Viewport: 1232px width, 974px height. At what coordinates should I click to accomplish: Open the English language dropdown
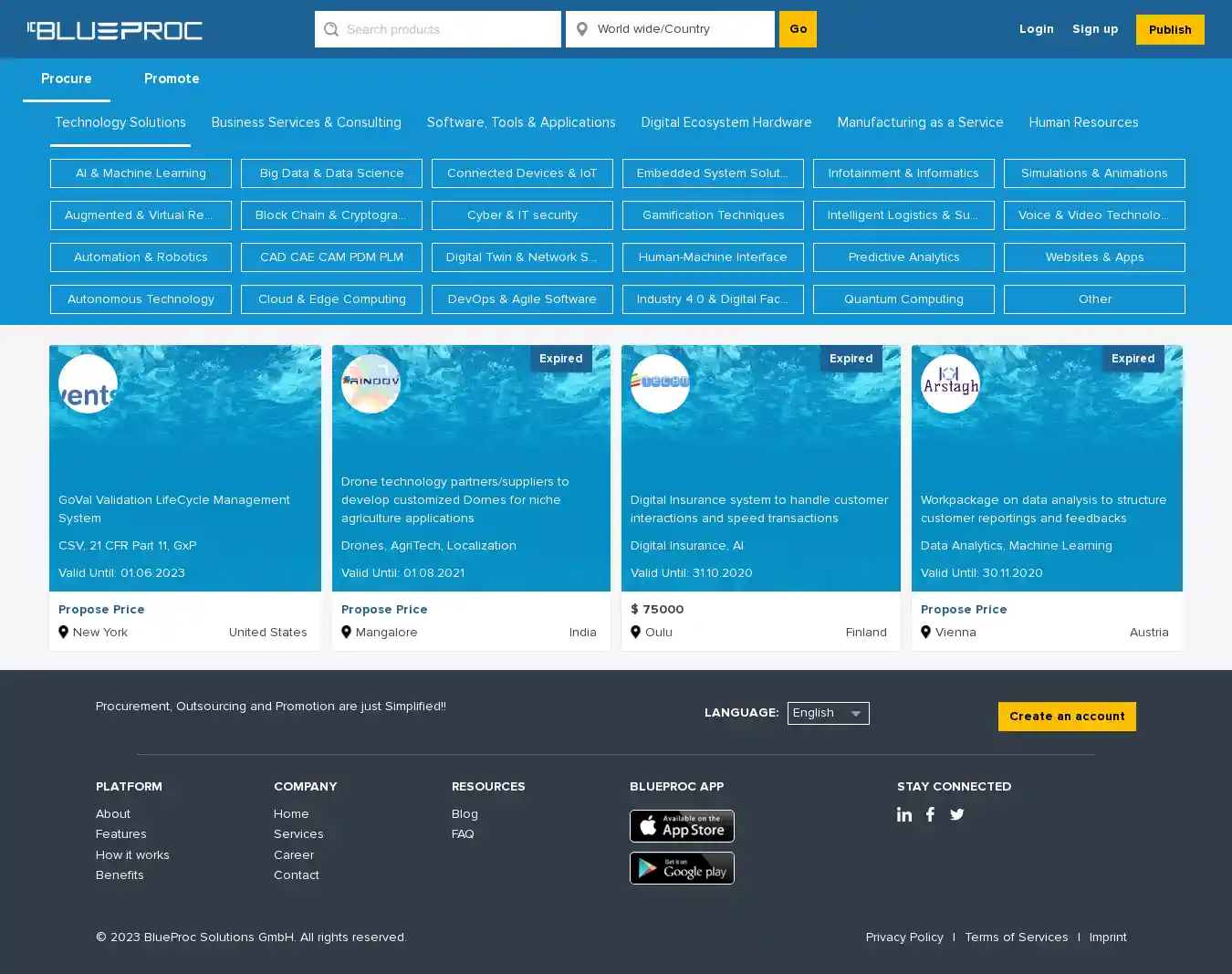(x=828, y=713)
